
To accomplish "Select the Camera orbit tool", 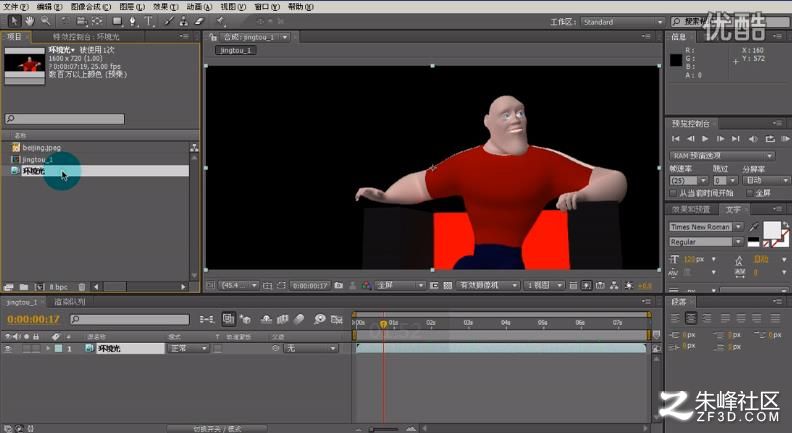I will tap(81, 21).
